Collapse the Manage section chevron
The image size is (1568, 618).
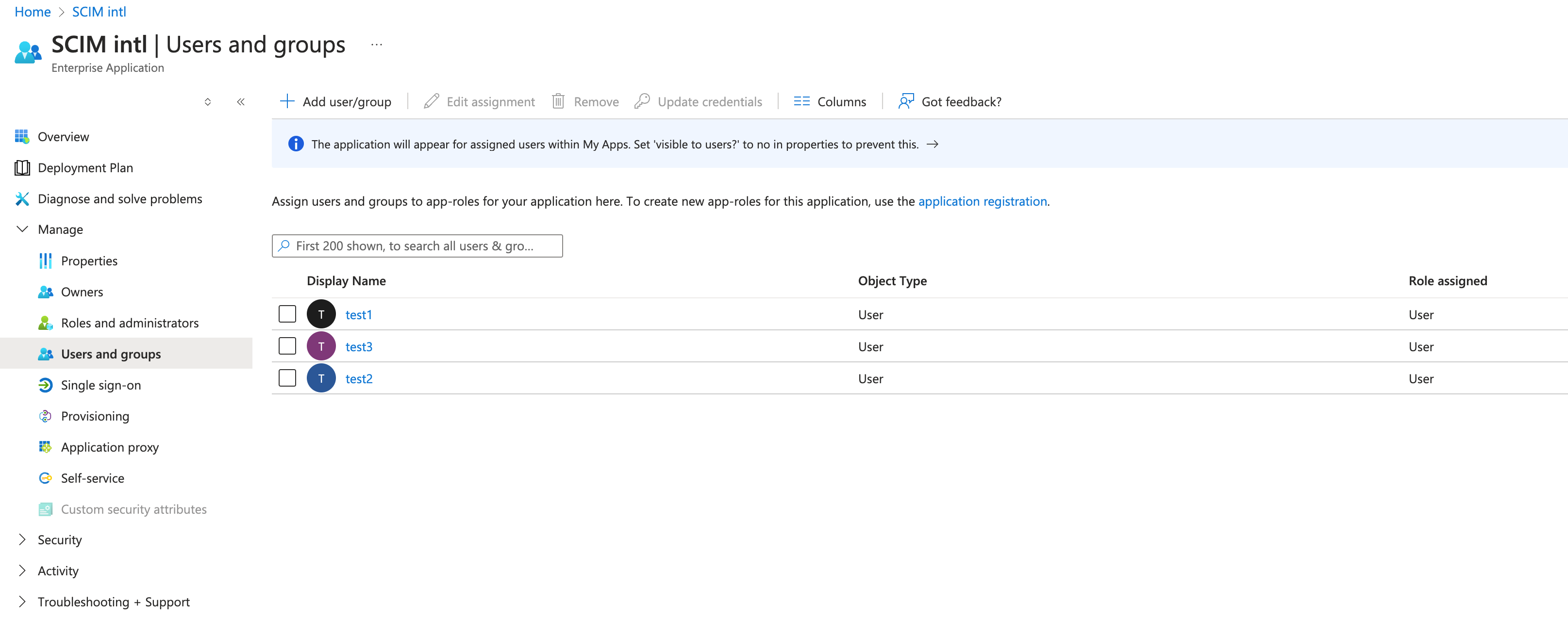click(x=22, y=229)
